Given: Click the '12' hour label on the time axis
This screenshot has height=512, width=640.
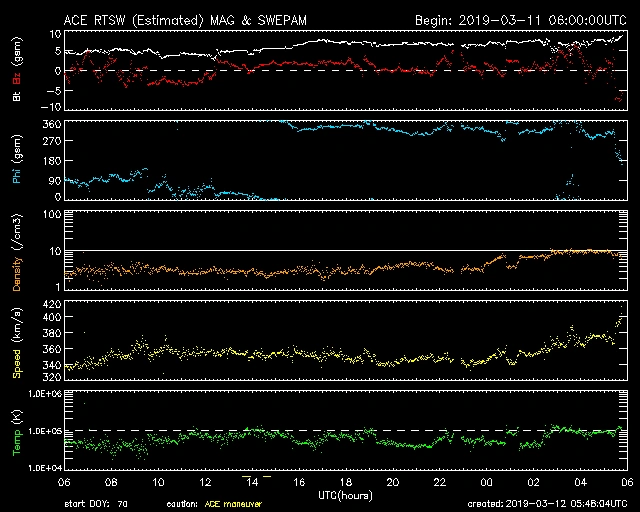Looking at the screenshot, I should click(205, 482).
